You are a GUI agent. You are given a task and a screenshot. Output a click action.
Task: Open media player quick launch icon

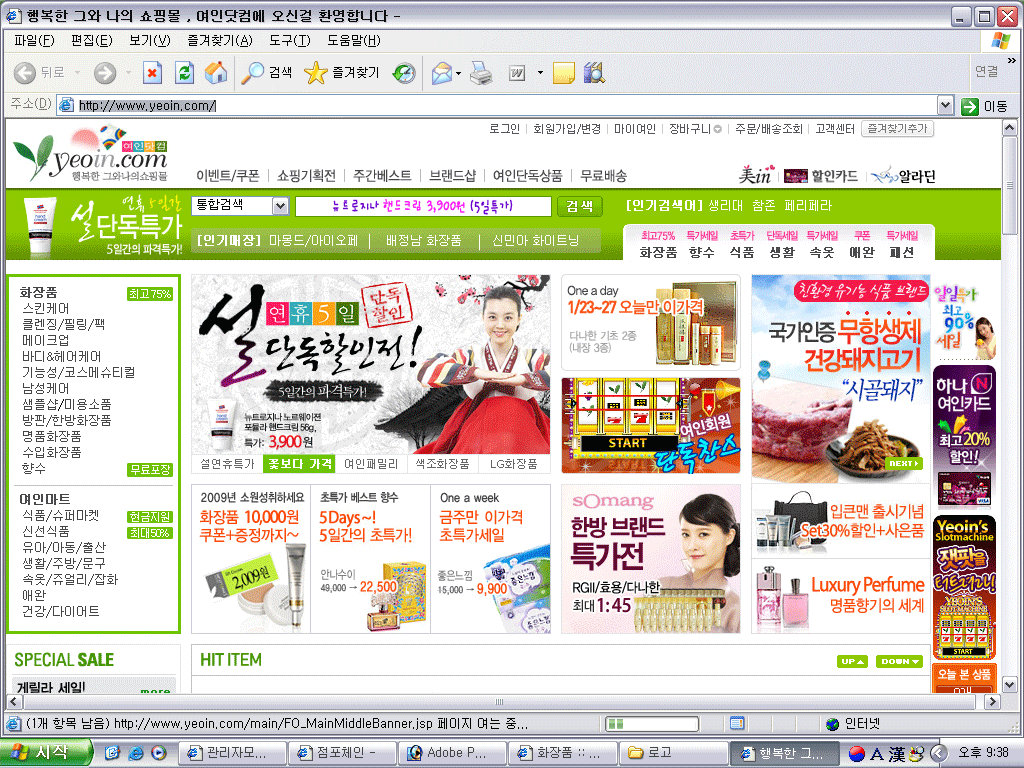coord(159,753)
